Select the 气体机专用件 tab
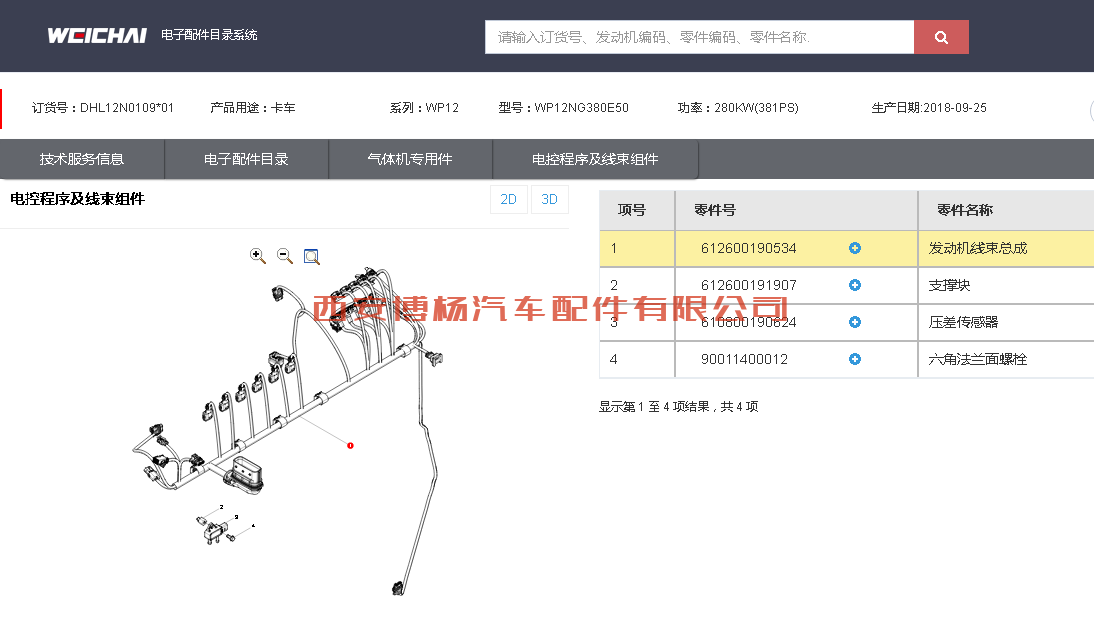The height and width of the screenshot is (621, 1094). (x=410, y=159)
